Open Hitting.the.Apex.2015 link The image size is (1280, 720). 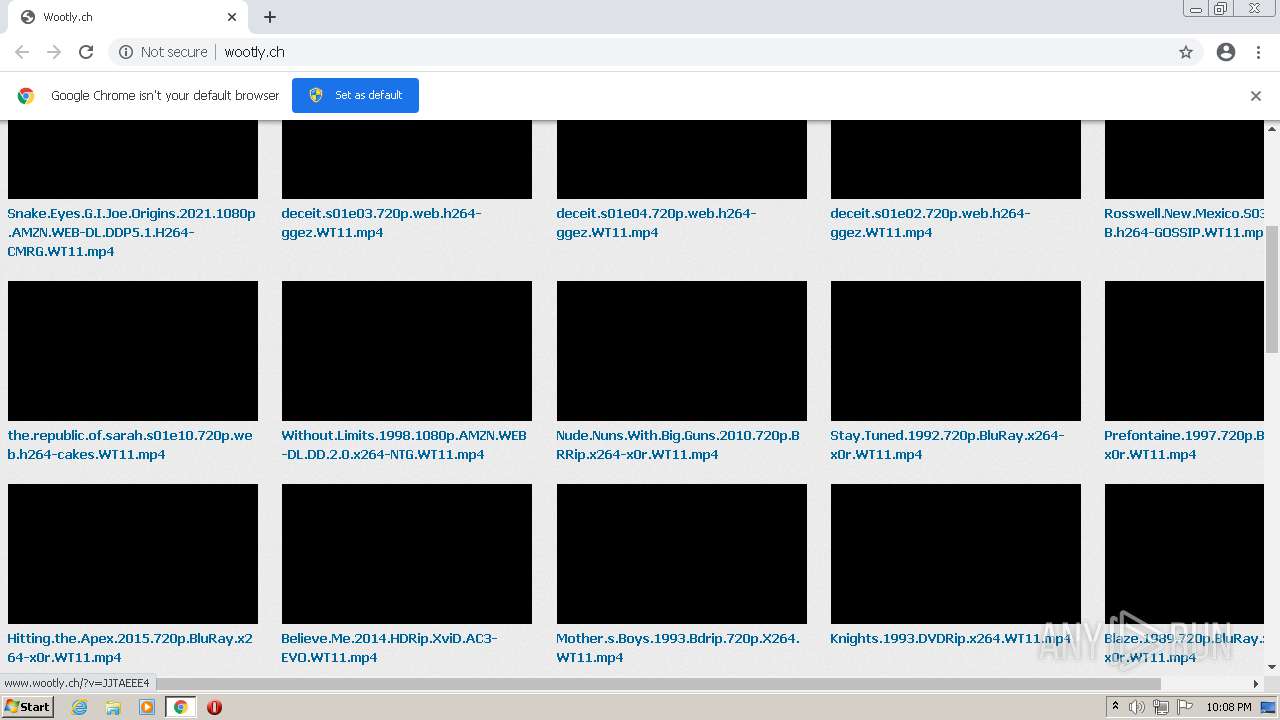click(x=130, y=648)
